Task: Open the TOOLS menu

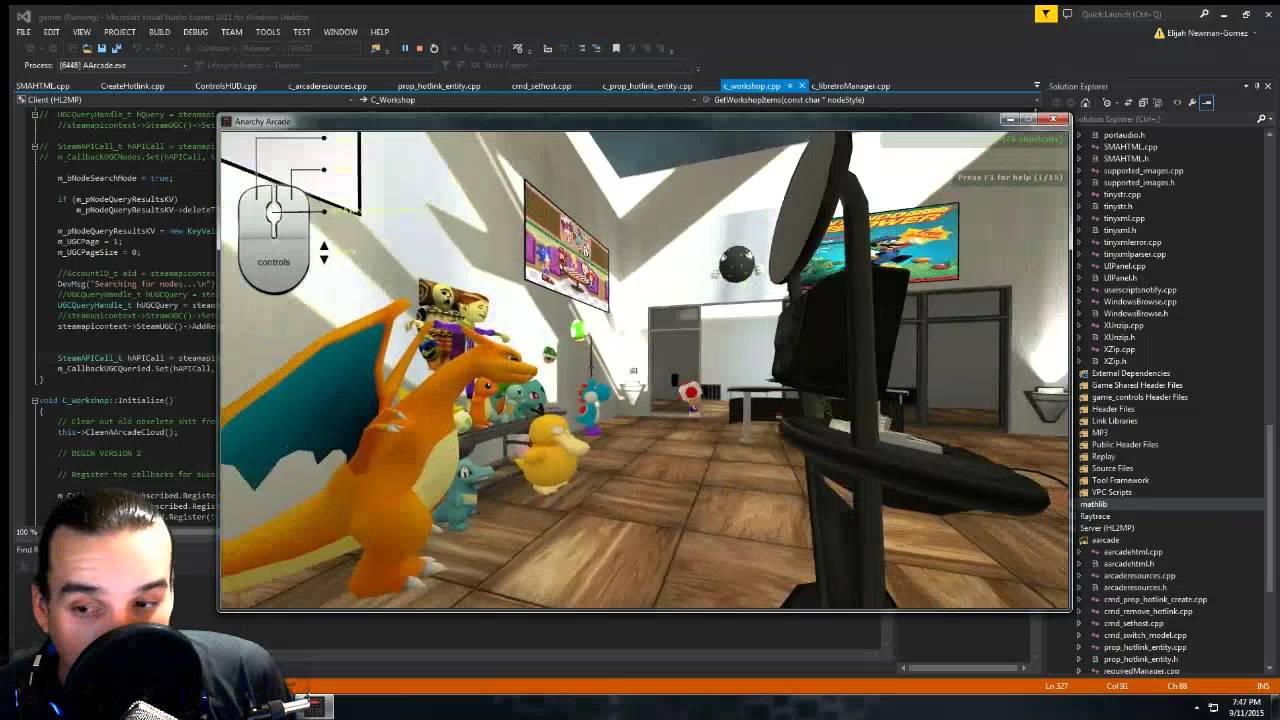Action: click(x=267, y=32)
